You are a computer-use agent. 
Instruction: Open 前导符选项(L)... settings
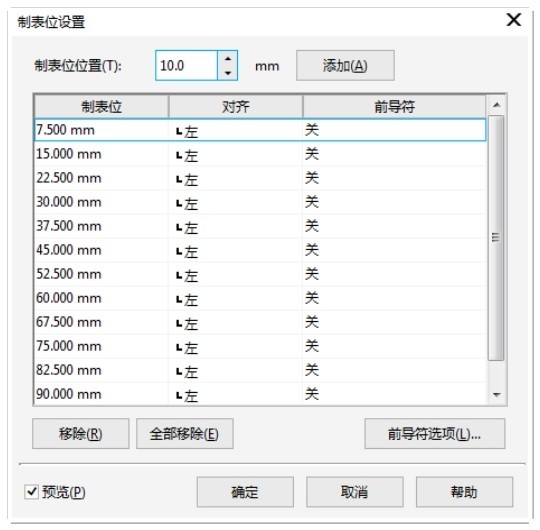pos(435,434)
